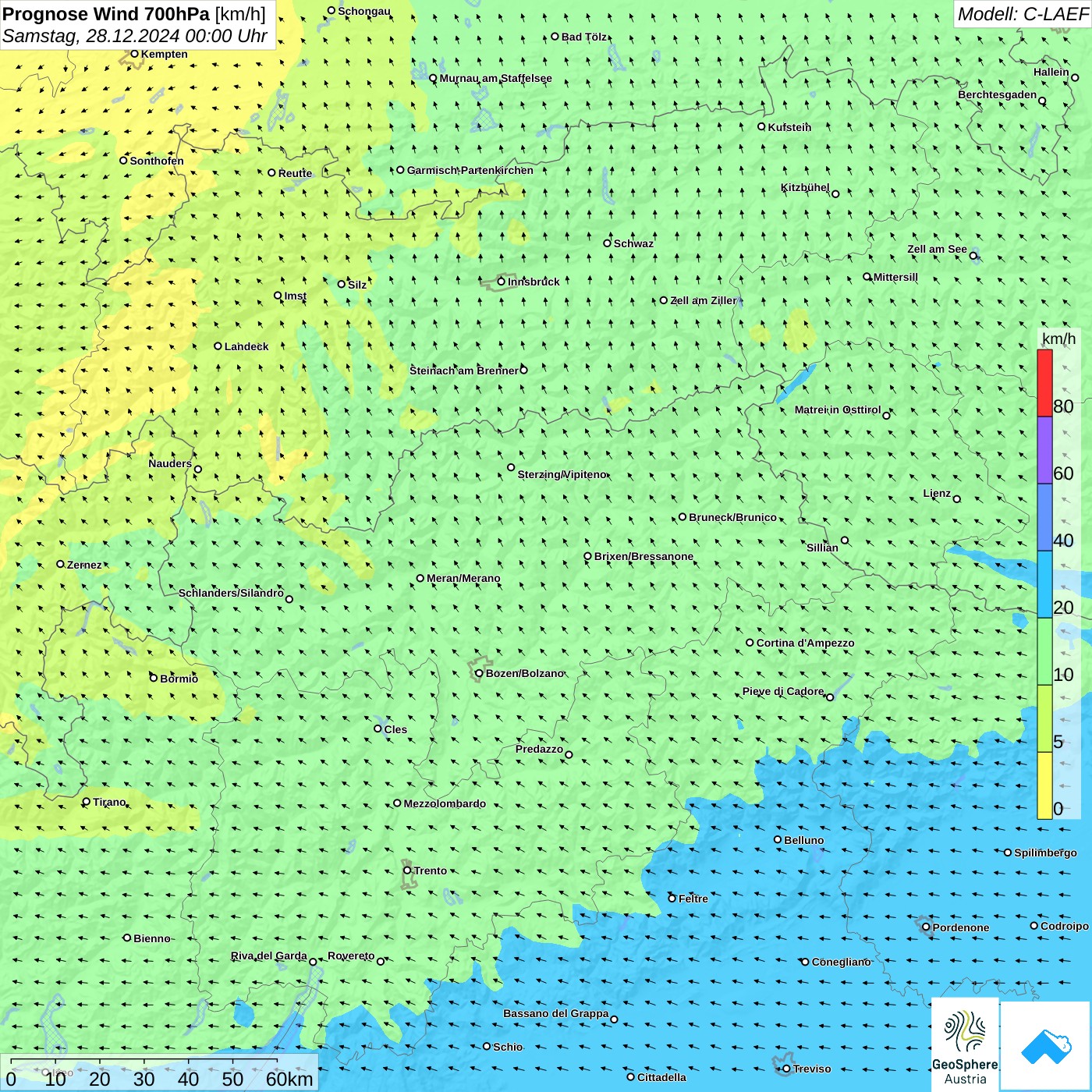Click the red 80+ km/h legend color
The width and height of the screenshot is (1092, 1092).
1044,383
